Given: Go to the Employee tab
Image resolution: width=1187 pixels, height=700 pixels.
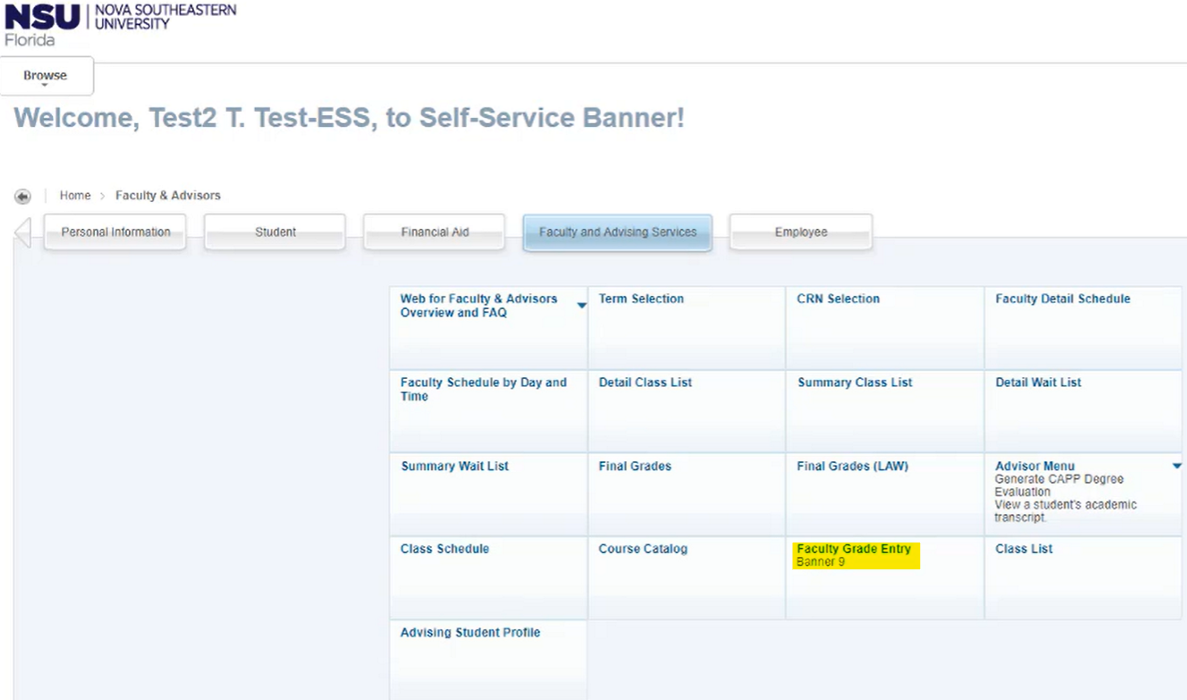Looking at the screenshot, I should click(800, 232).
